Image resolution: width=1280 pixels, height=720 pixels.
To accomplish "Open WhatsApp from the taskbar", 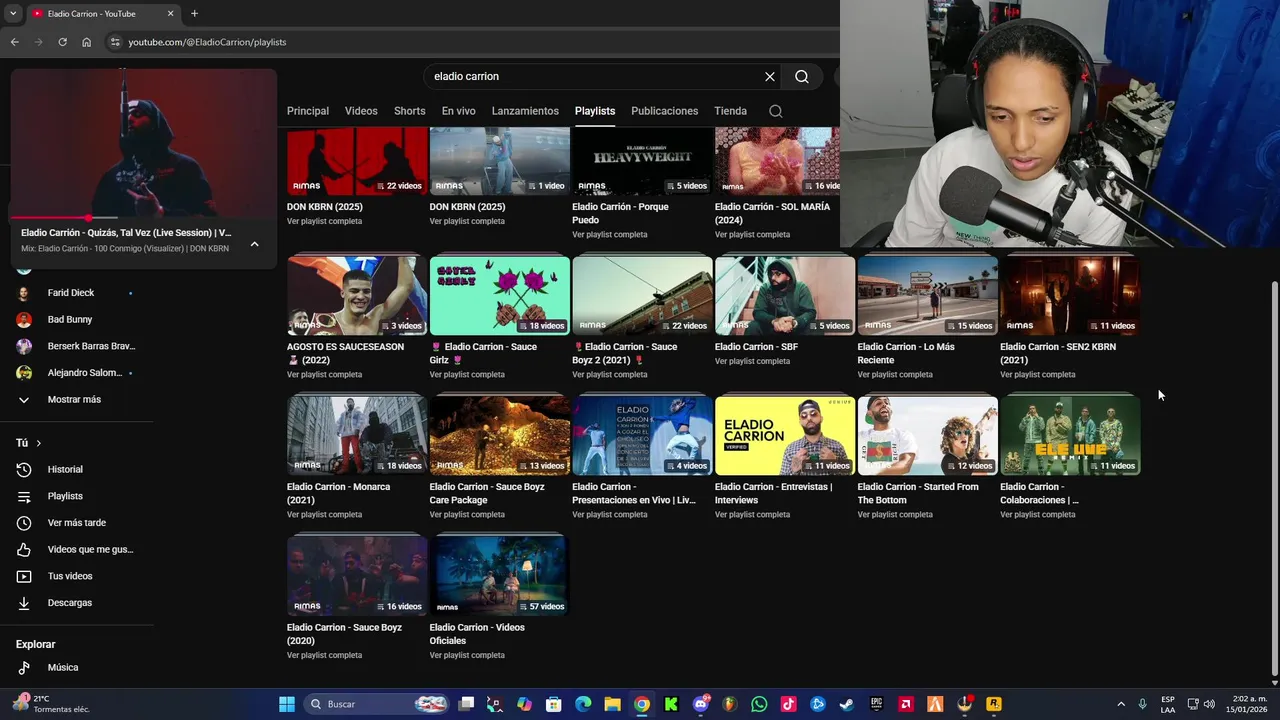I will click(x=759, y=704).
